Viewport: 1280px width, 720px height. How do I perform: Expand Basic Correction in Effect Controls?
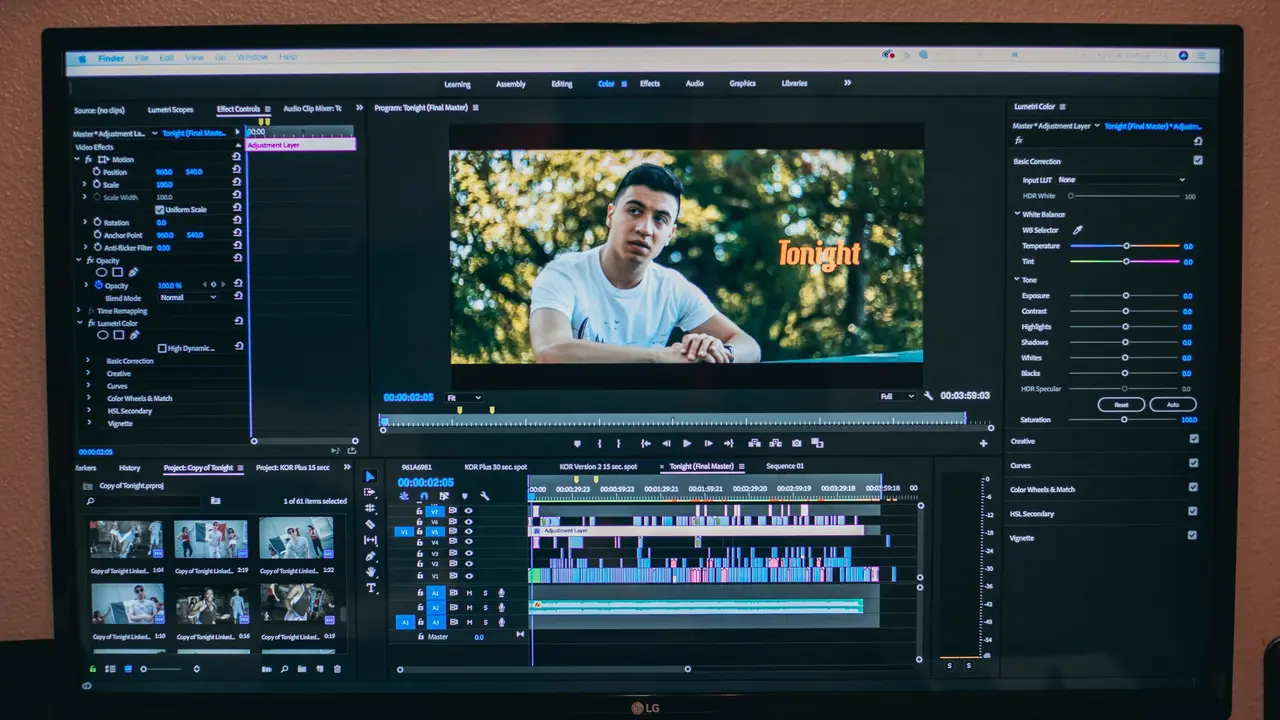point(88,361)
